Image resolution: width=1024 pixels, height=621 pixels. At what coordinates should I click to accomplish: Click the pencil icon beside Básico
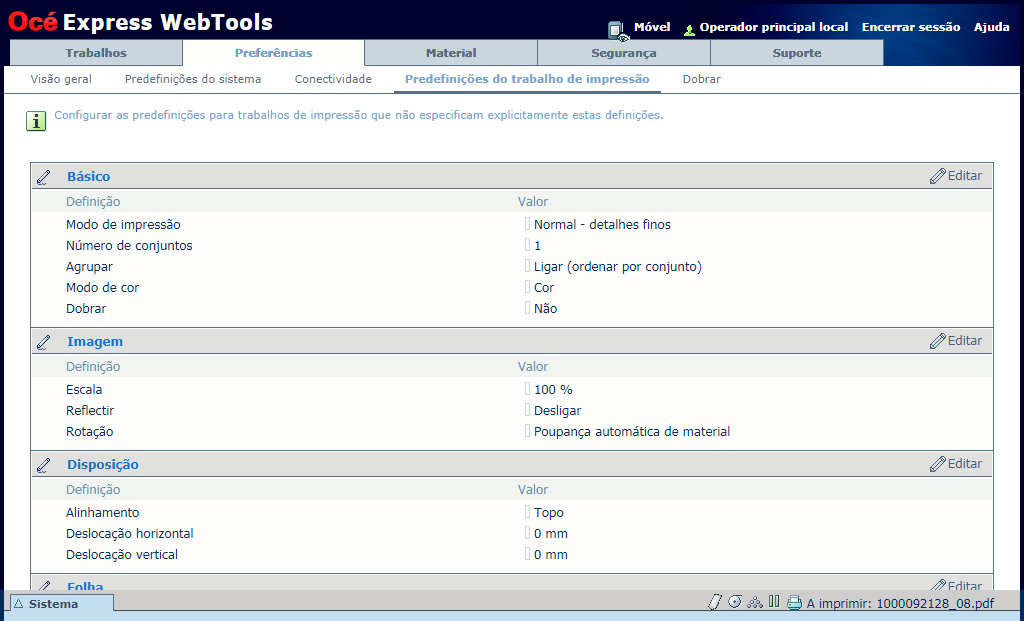coord(44,177)
